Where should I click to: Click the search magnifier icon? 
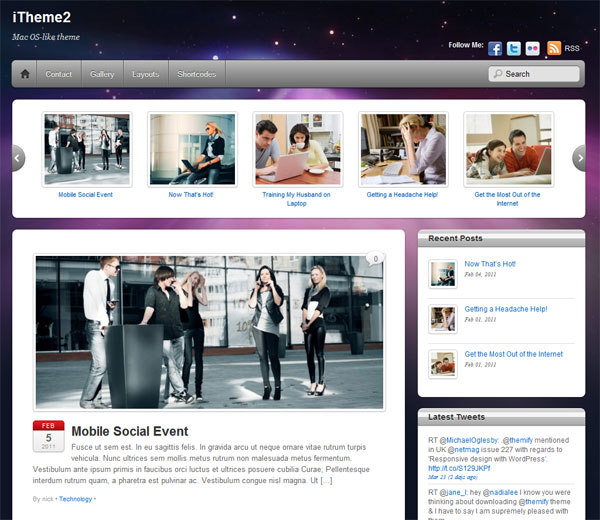tap(497, 74)
